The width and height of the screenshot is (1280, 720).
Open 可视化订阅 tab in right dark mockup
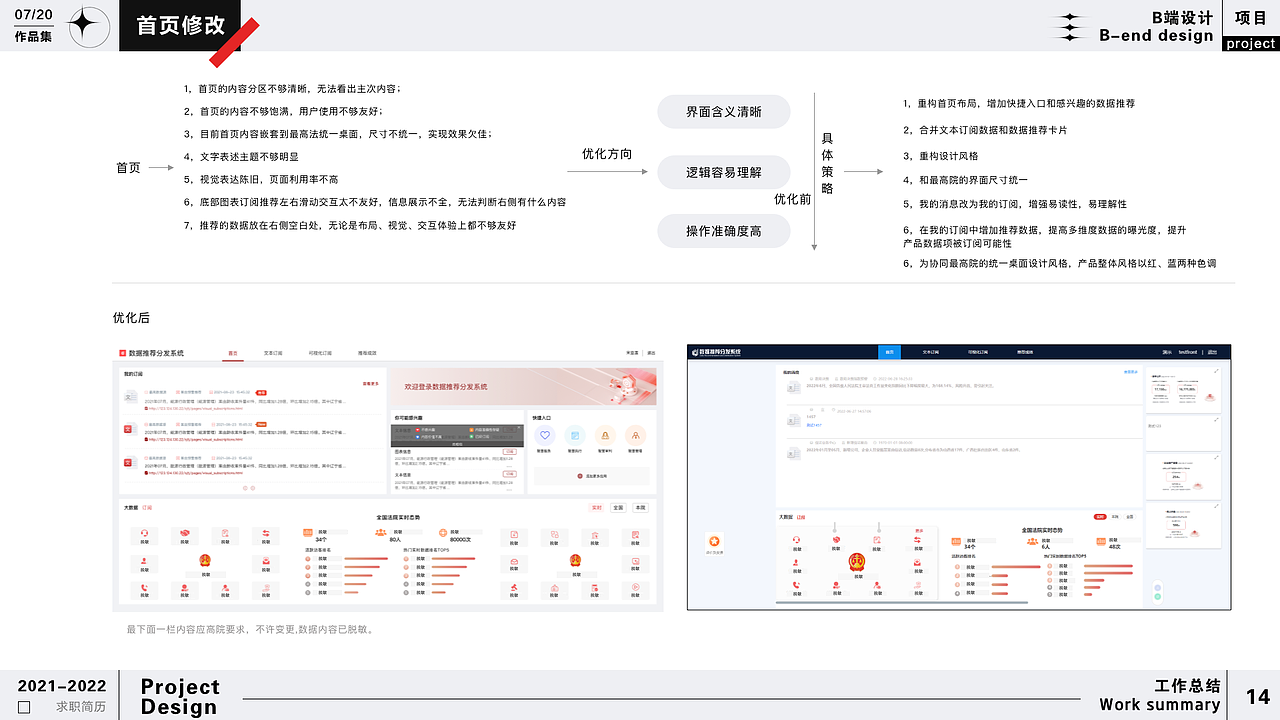pos(977,352)
